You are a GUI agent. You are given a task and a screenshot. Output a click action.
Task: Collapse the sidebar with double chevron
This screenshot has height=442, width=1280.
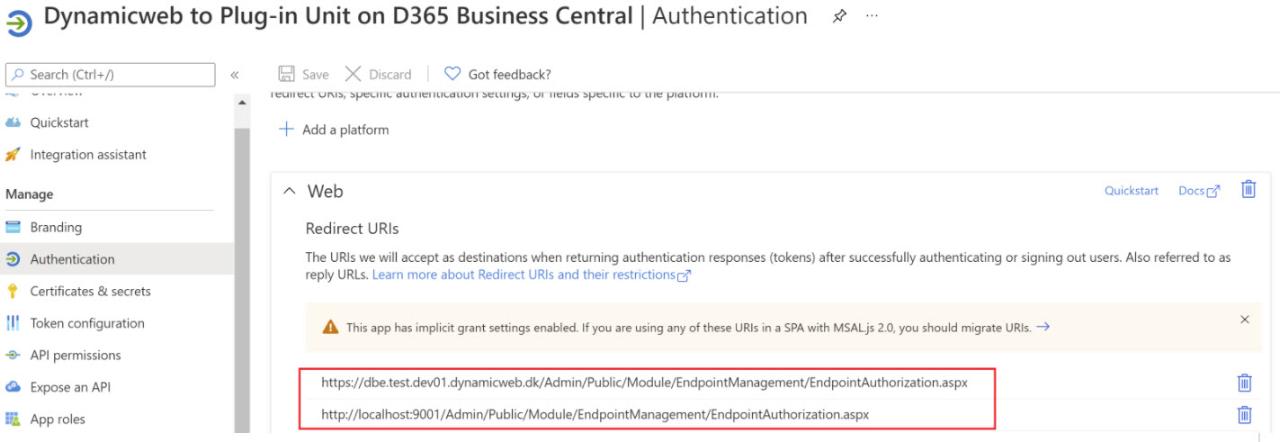(x=235, y=75)
